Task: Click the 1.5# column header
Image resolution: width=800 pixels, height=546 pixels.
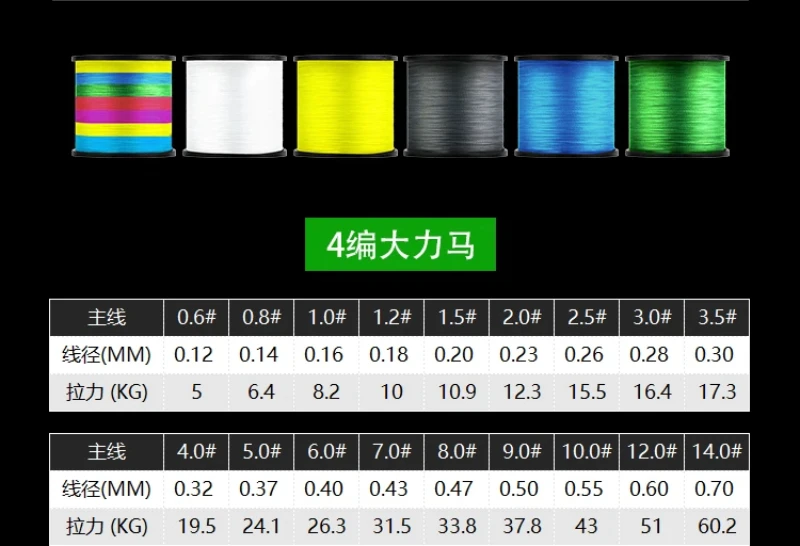Action: [x=457, y=317]
